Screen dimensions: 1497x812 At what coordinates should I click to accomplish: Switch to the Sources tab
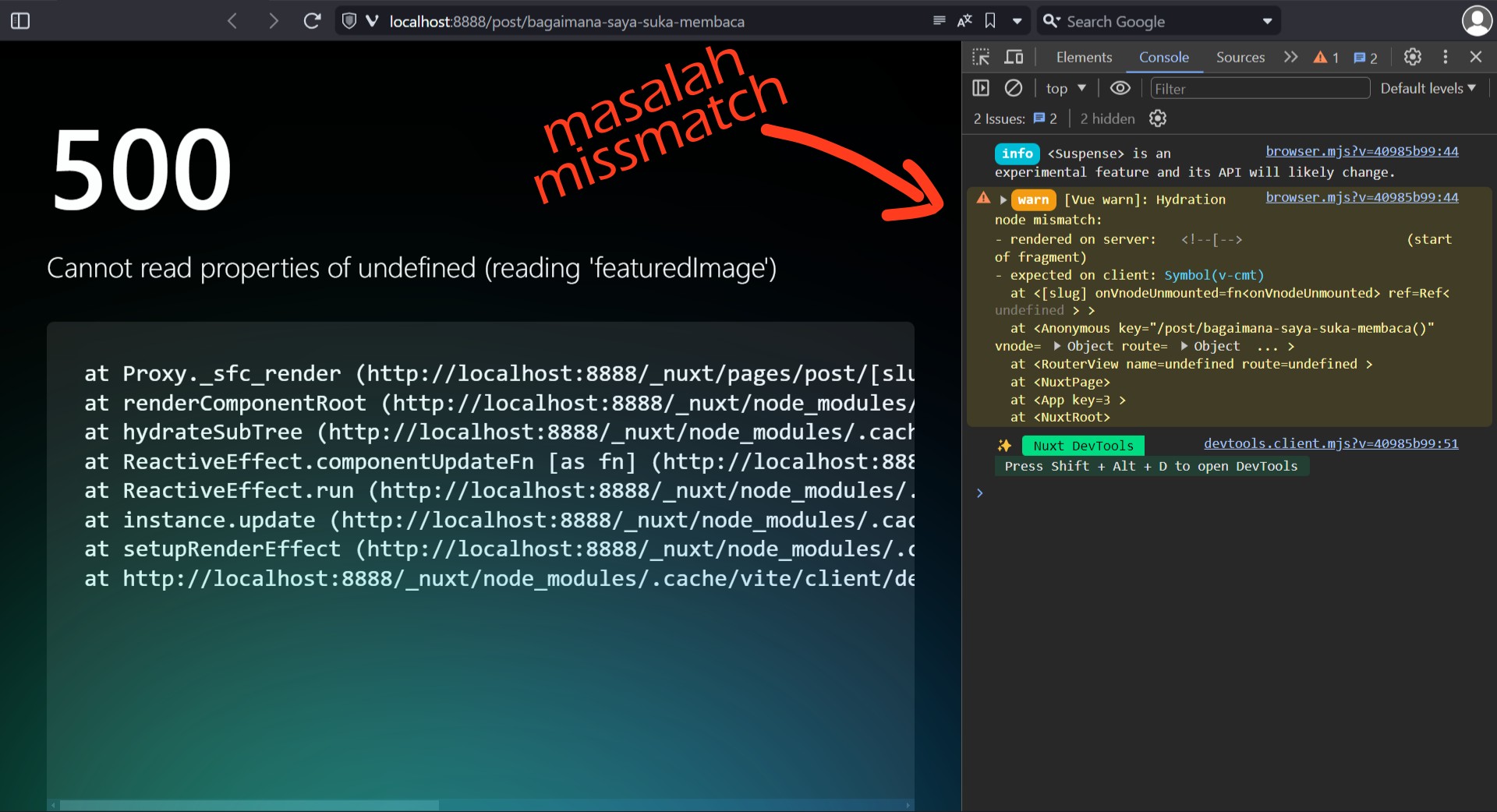pos(1240,57)
